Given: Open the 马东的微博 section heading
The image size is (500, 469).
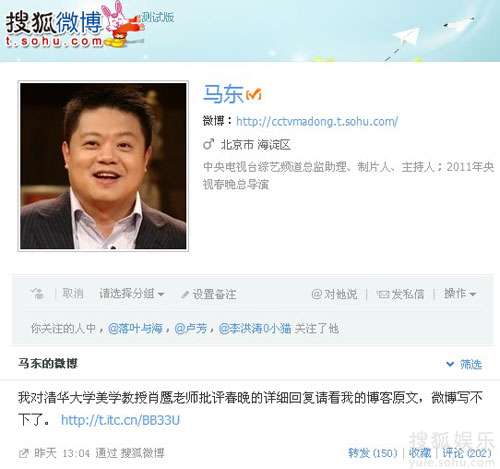Looking at the screenshot, I should [48, 363].
